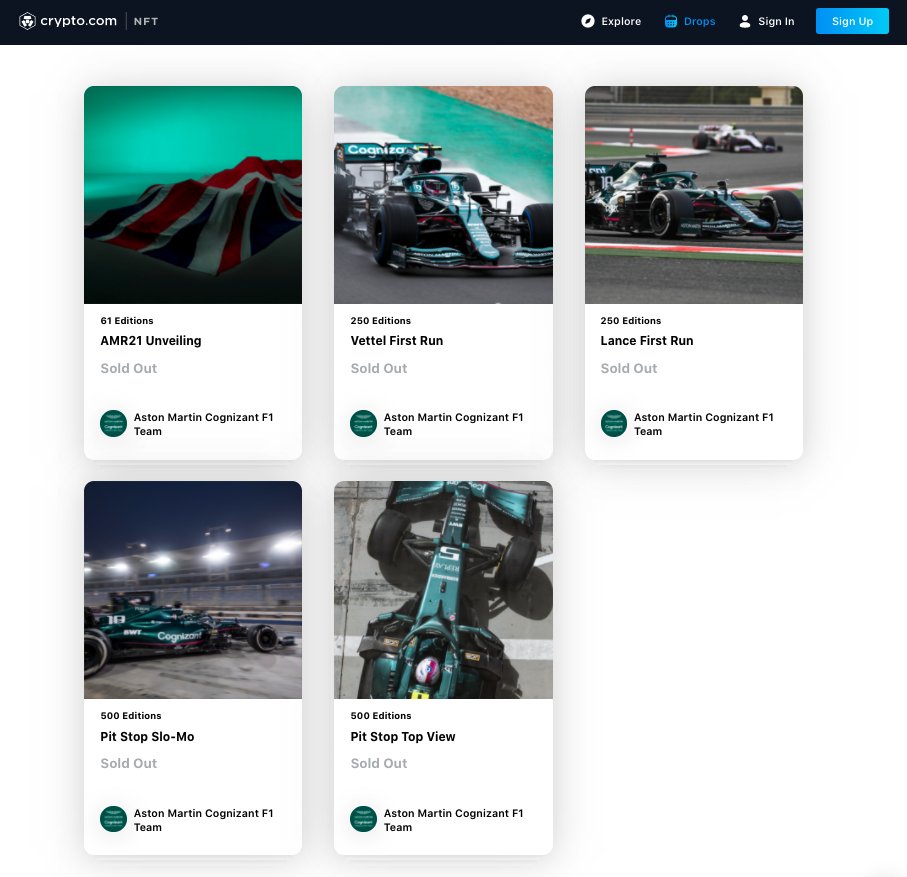Viewport: 907px width, 877px height.
Task: Click the Lance First Run race thumbnail
Action: click(693, 194)
